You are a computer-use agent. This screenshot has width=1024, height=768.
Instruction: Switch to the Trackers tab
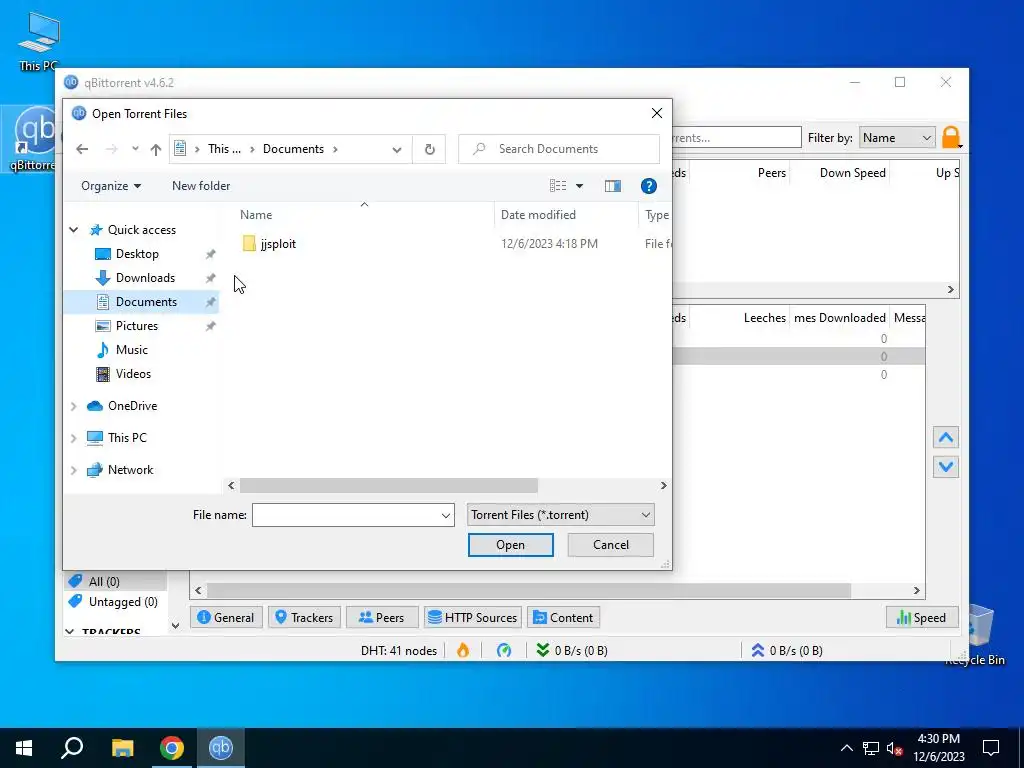pos(304,618)
